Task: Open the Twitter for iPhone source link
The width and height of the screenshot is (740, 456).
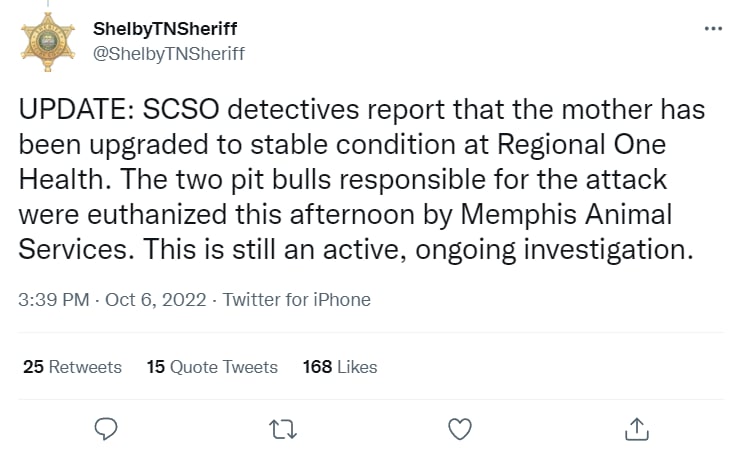Action: coord(297,300)
